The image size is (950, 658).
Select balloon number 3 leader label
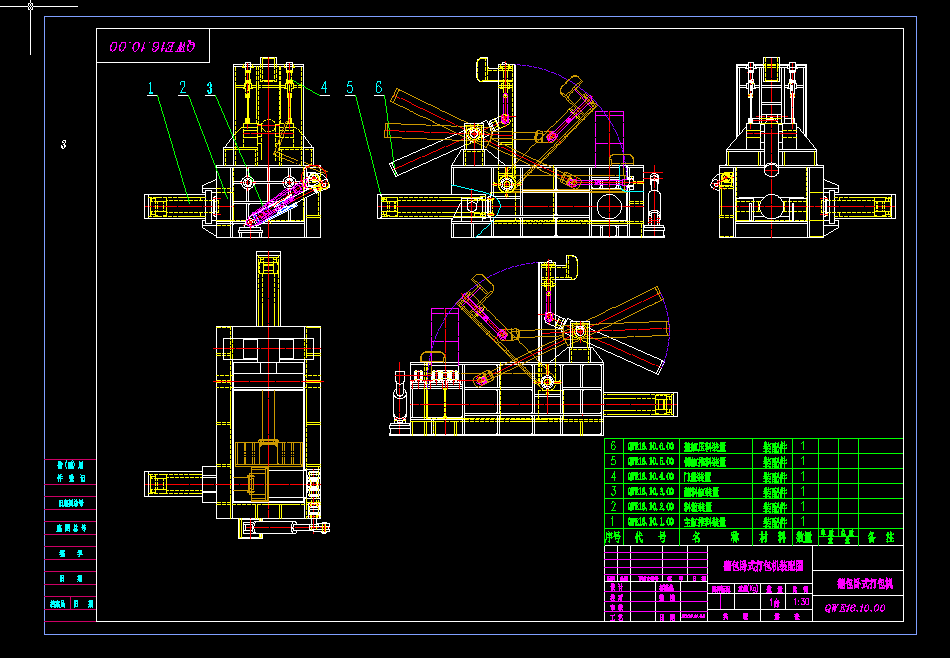(208, 88)
